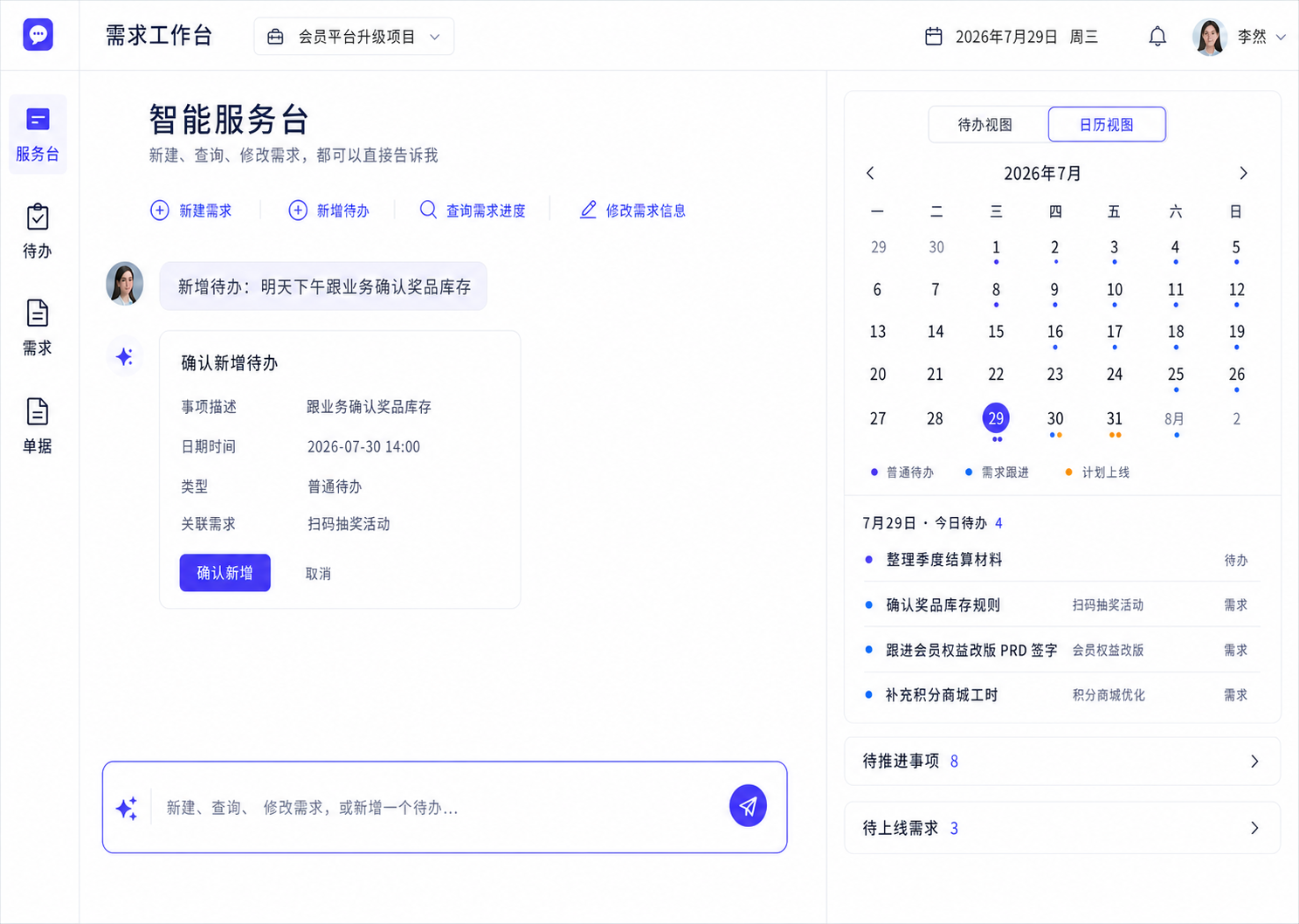Click the 需求工作台 title
This screenshot has width=1299, height=924.
[159, 36]
